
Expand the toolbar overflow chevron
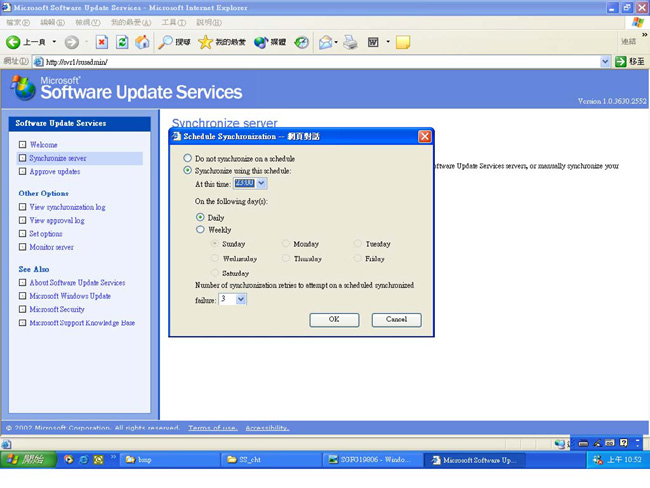tap(644, 35)
